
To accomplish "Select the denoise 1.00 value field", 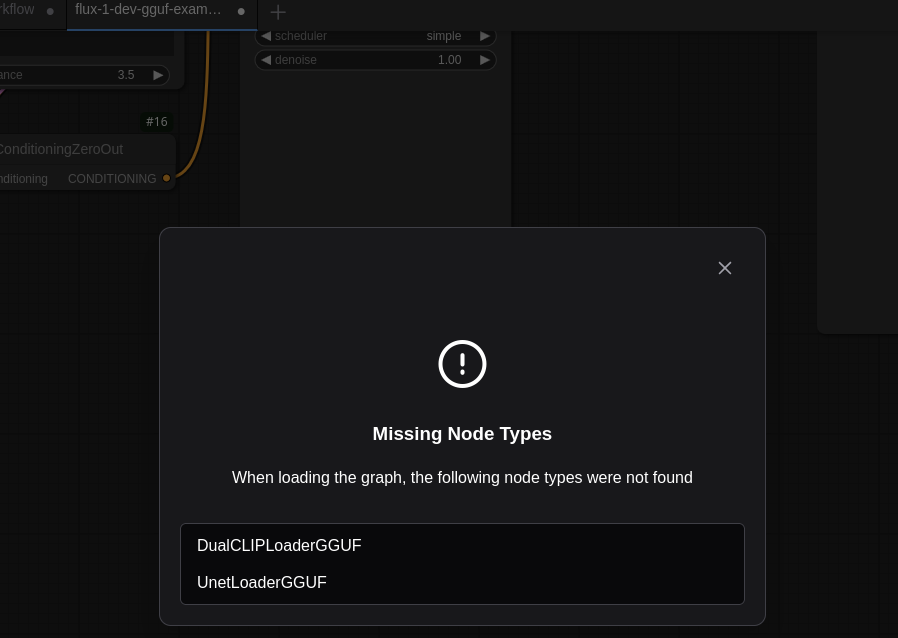I will coord(375,60).
